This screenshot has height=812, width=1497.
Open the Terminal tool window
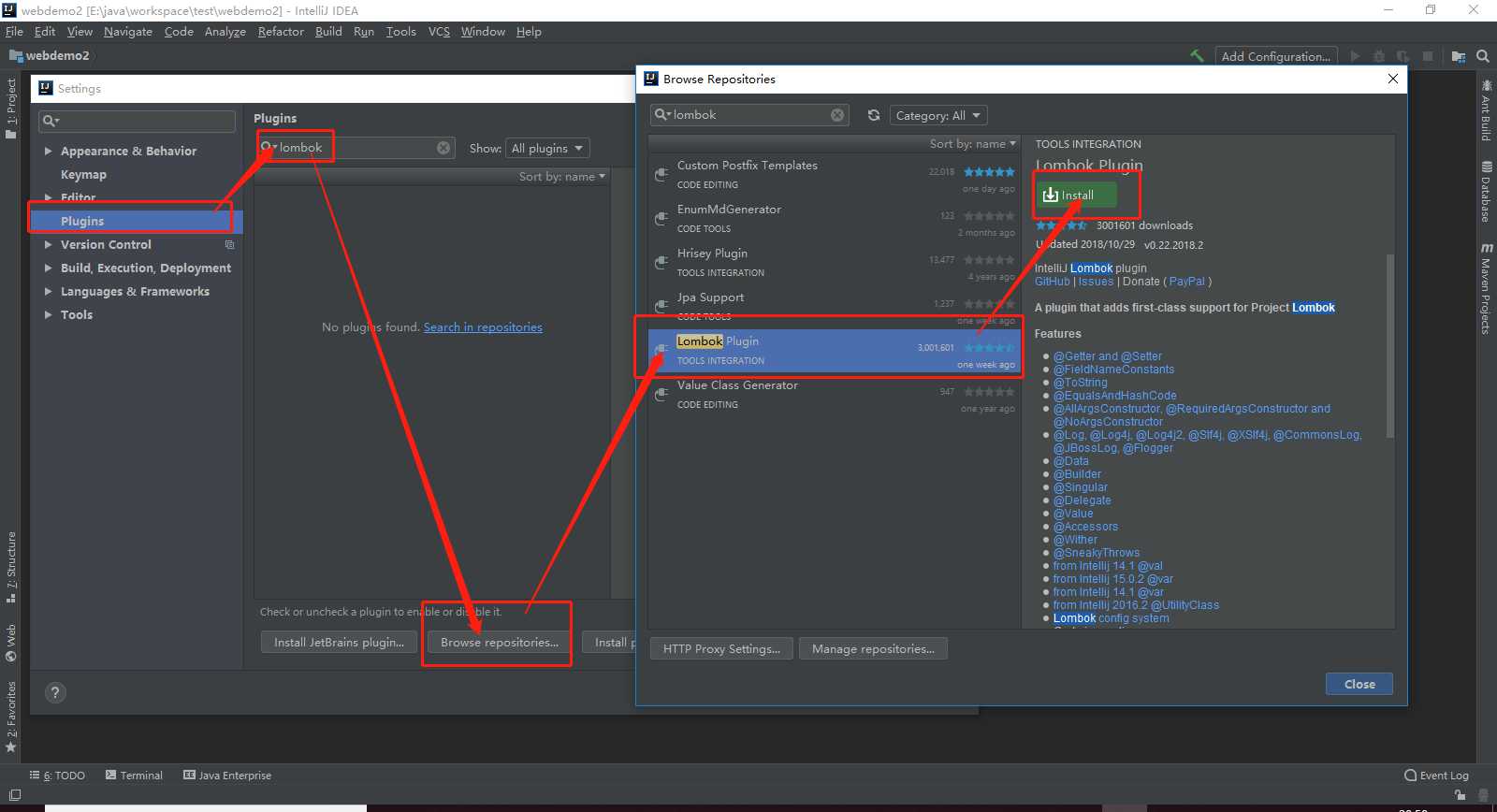(134, 776)
